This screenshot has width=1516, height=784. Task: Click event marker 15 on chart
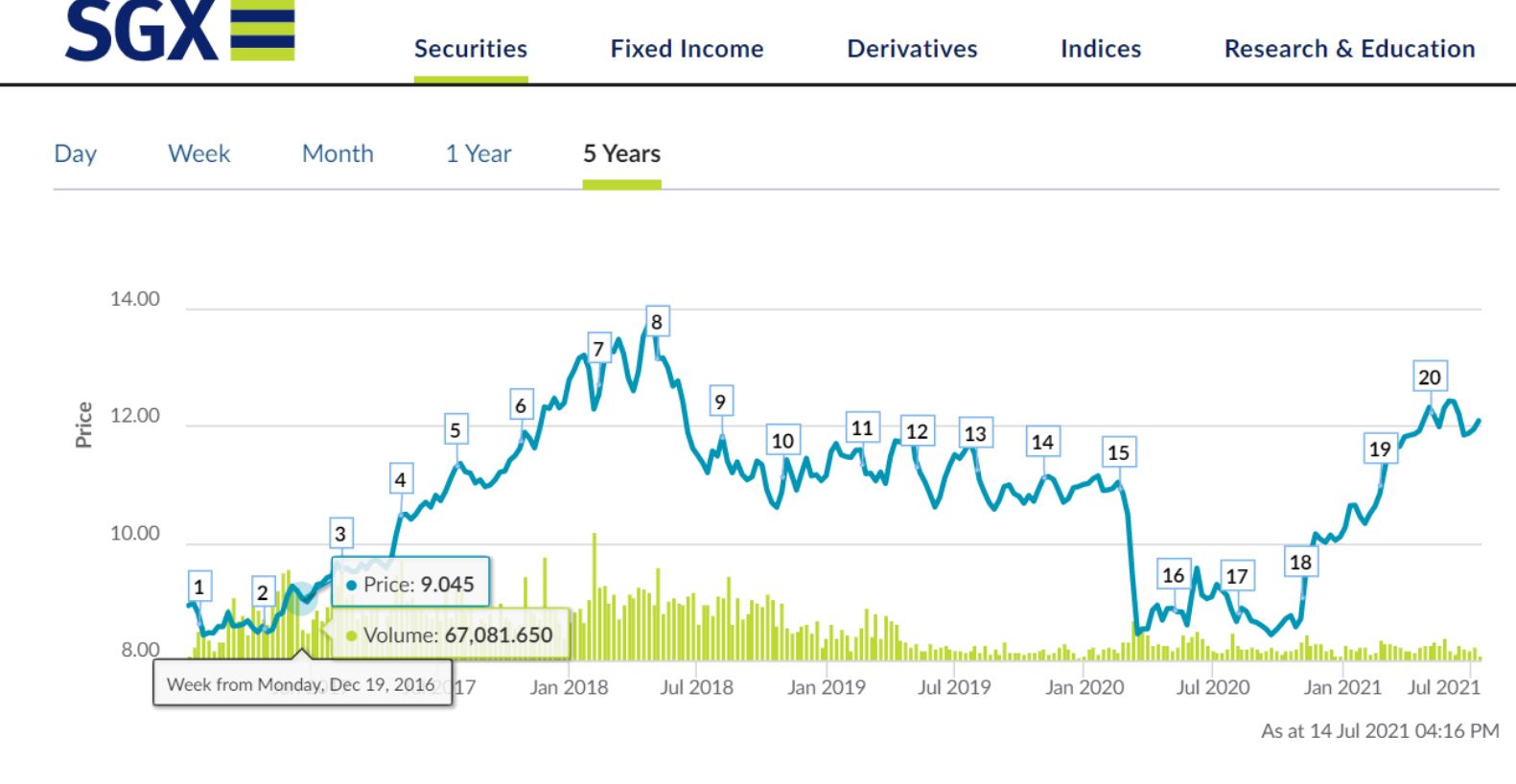pos(1118,452)
